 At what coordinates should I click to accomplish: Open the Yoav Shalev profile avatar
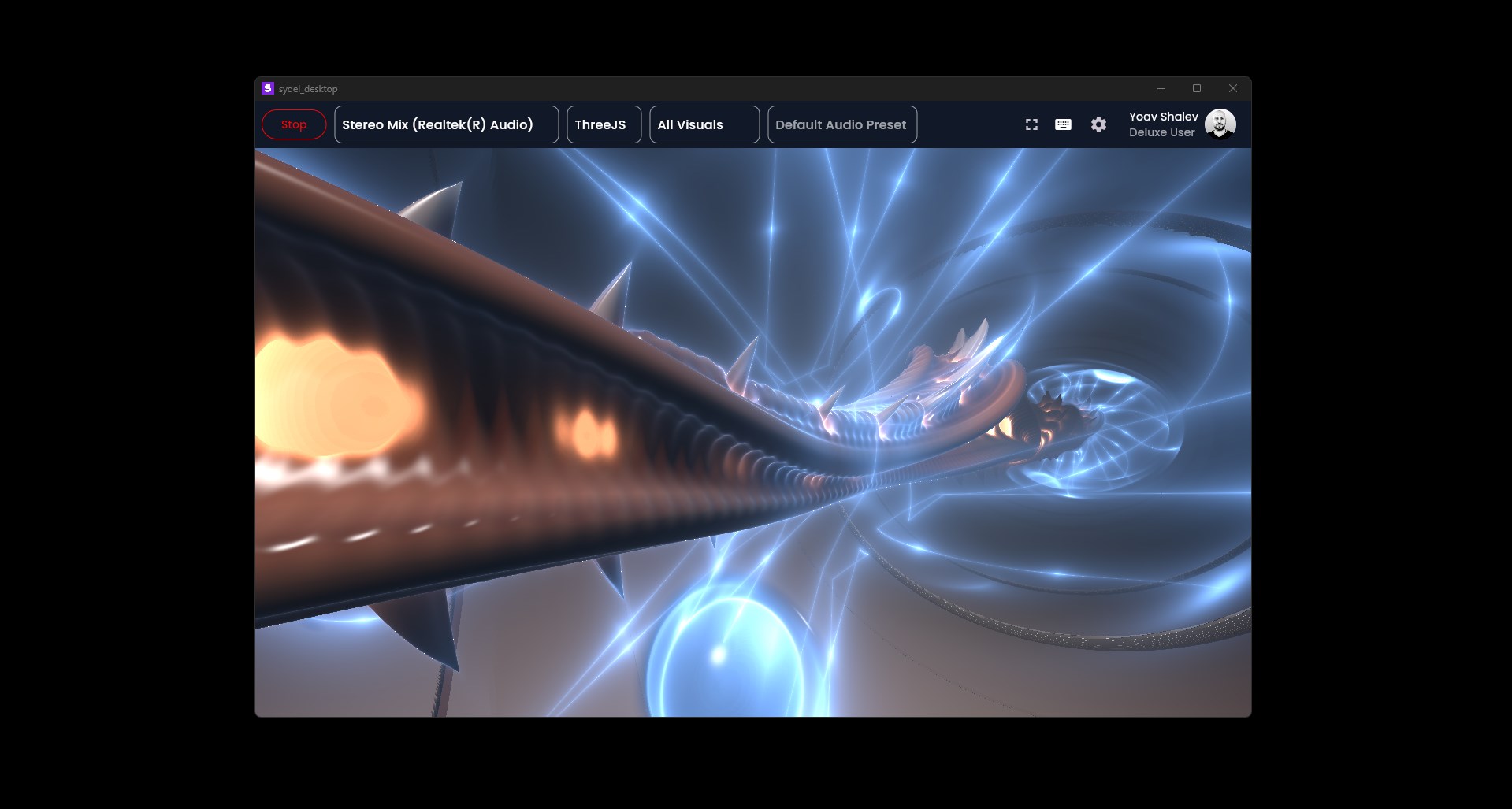click(1220, 124)
